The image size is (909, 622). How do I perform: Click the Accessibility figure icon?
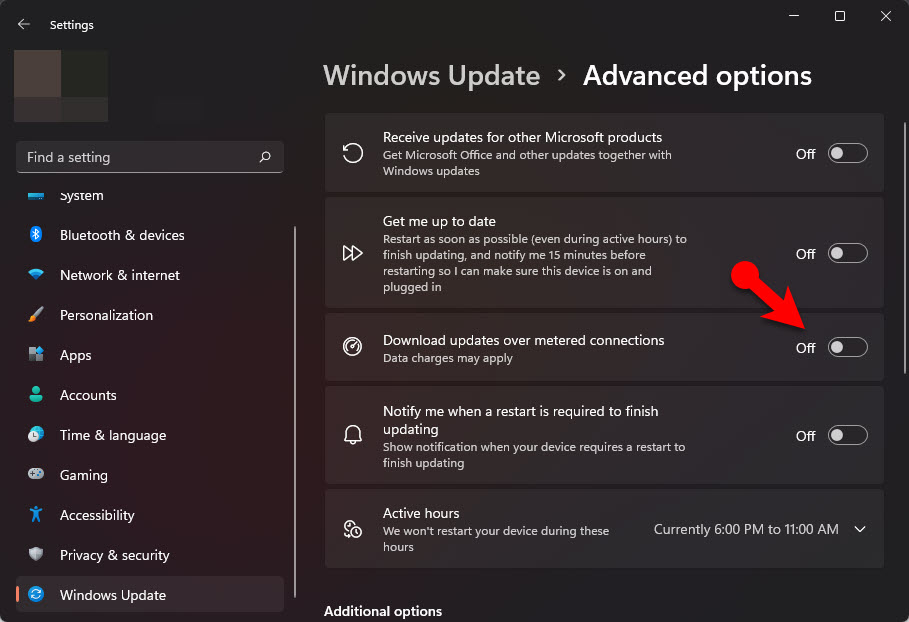36,515
